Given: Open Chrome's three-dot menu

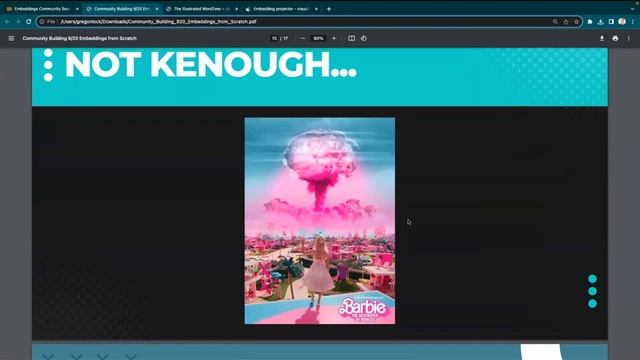Looking at the screenshot, I should tap(633, 22).
